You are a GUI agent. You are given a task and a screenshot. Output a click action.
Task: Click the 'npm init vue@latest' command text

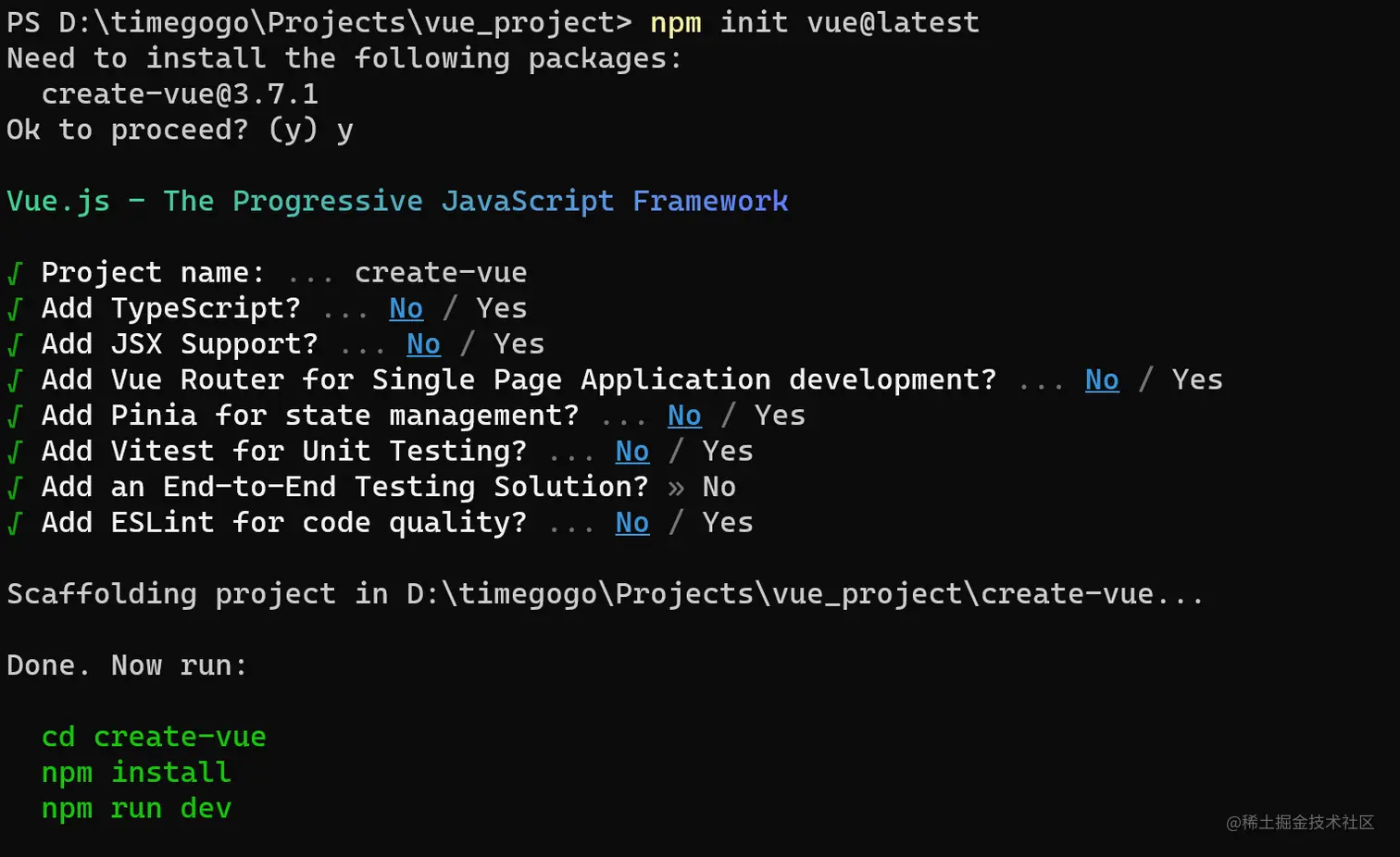click(815, 22)
